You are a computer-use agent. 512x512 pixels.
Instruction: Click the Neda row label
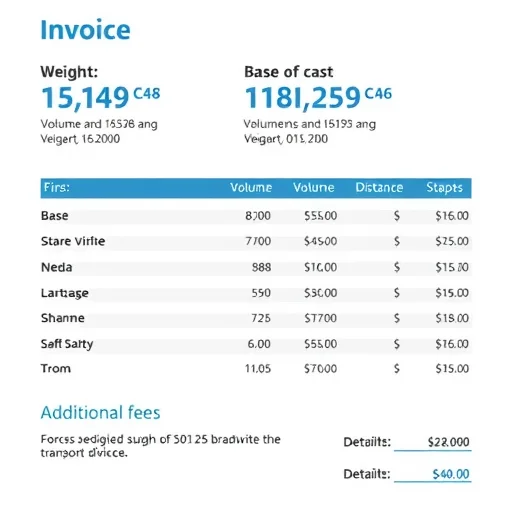point(57,267)
